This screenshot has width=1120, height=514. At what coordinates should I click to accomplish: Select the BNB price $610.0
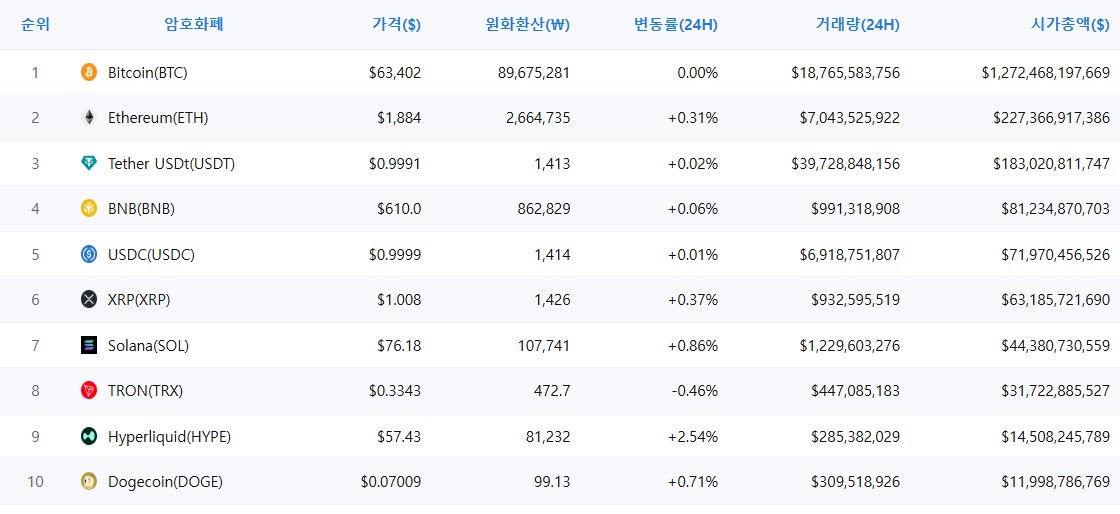coord(399,208)
